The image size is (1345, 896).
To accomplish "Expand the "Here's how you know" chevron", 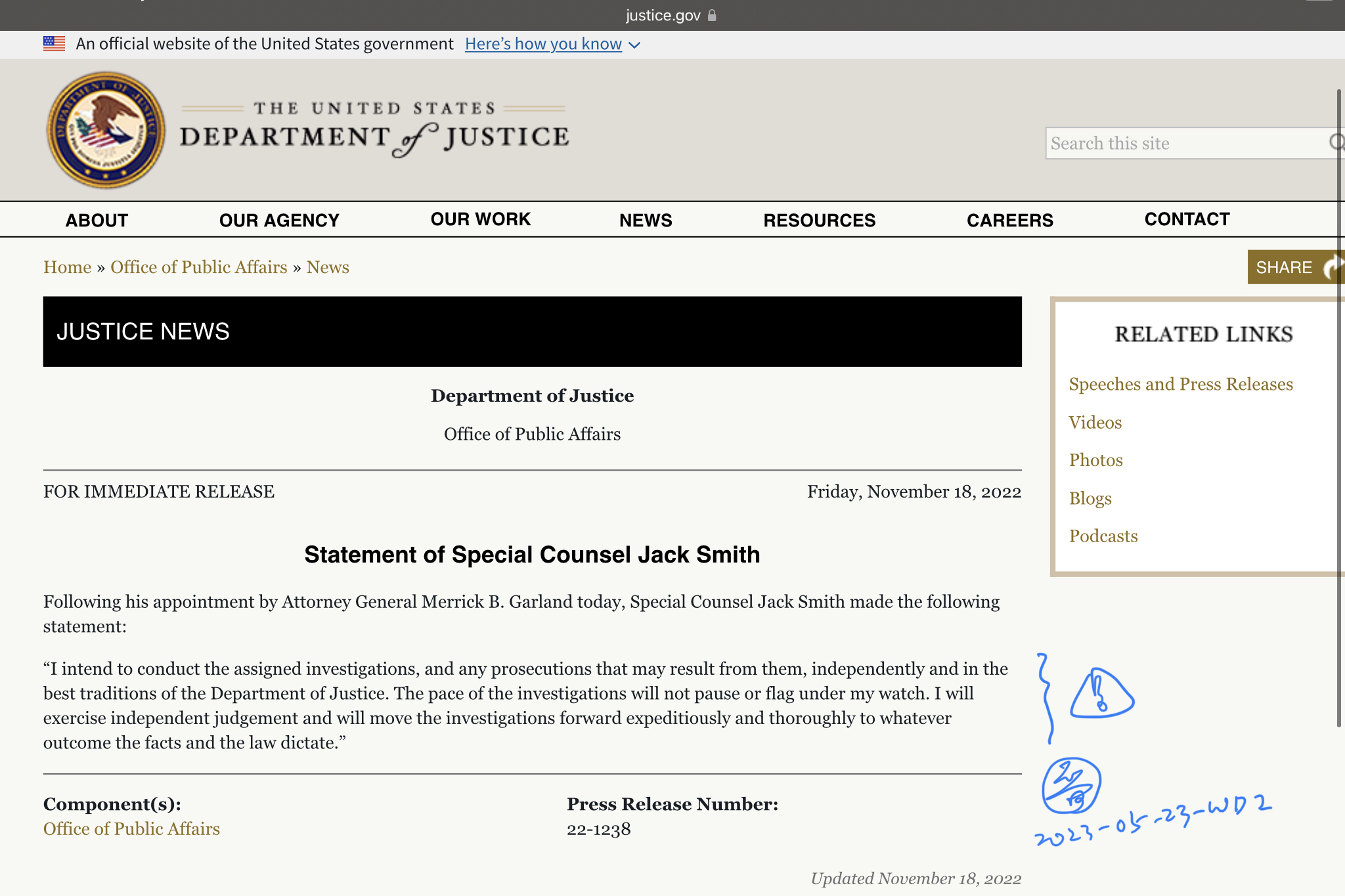I will (634, 45).
